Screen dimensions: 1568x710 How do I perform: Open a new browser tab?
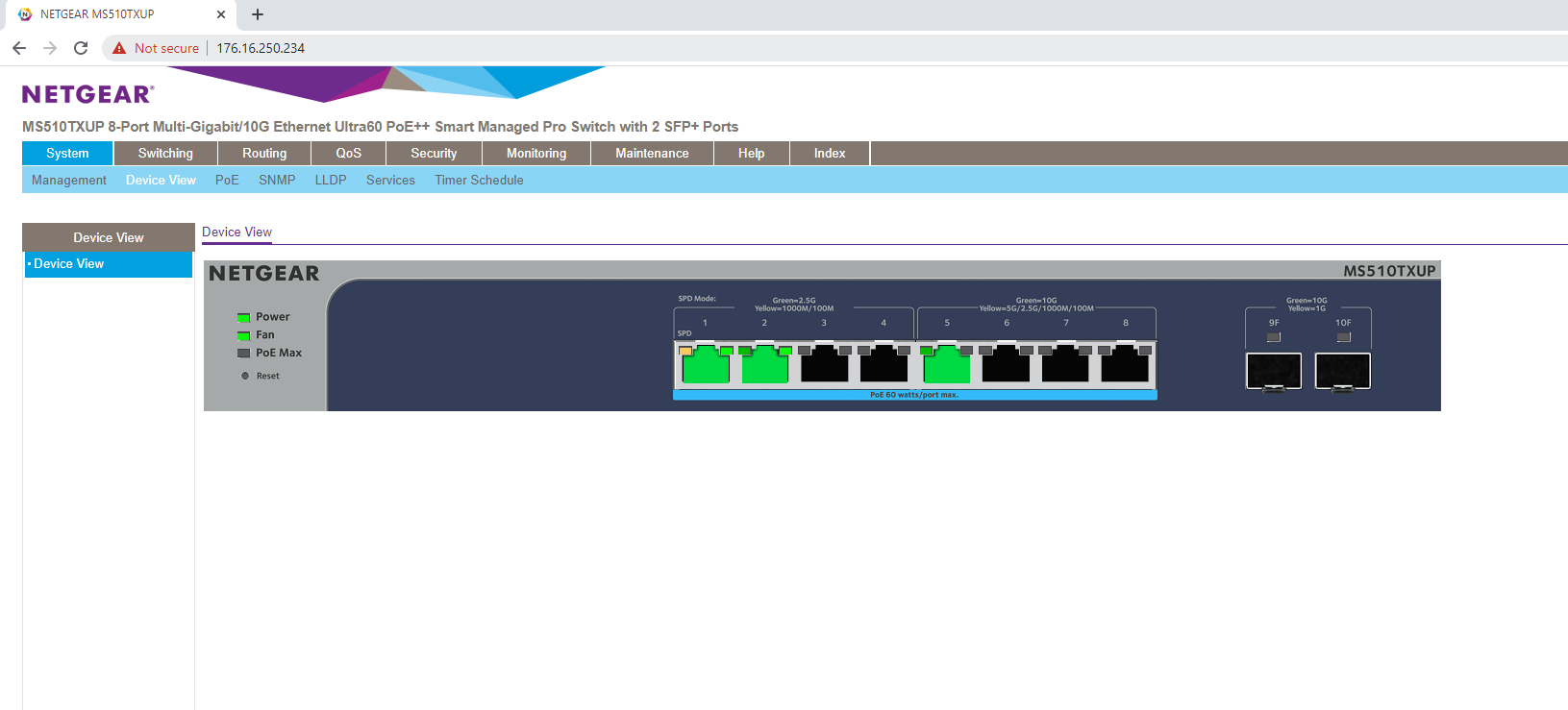258,14
